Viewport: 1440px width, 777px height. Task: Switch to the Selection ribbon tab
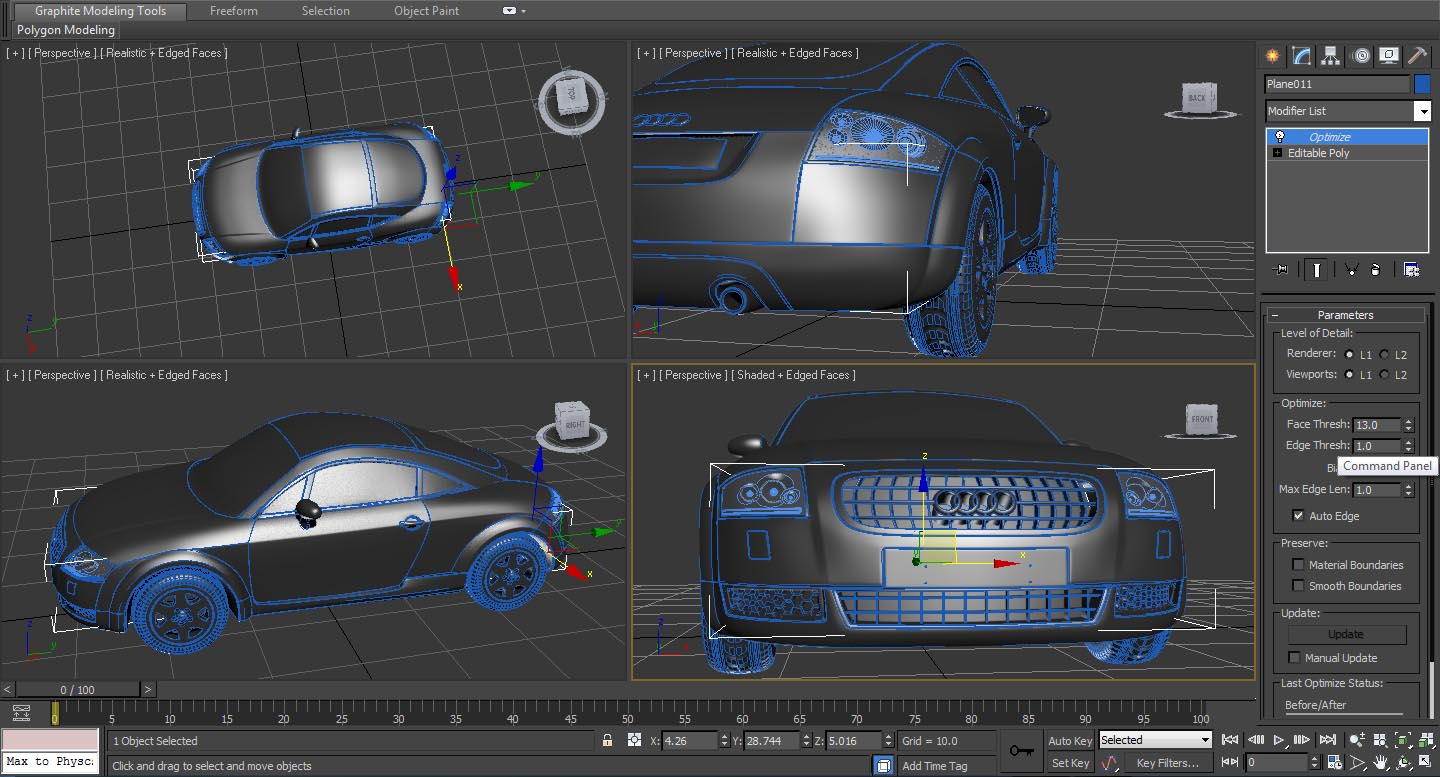click(326, 11)
